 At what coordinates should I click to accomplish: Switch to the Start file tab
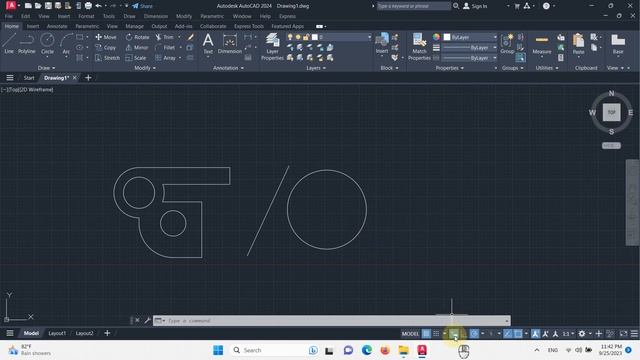pos(29,78)
